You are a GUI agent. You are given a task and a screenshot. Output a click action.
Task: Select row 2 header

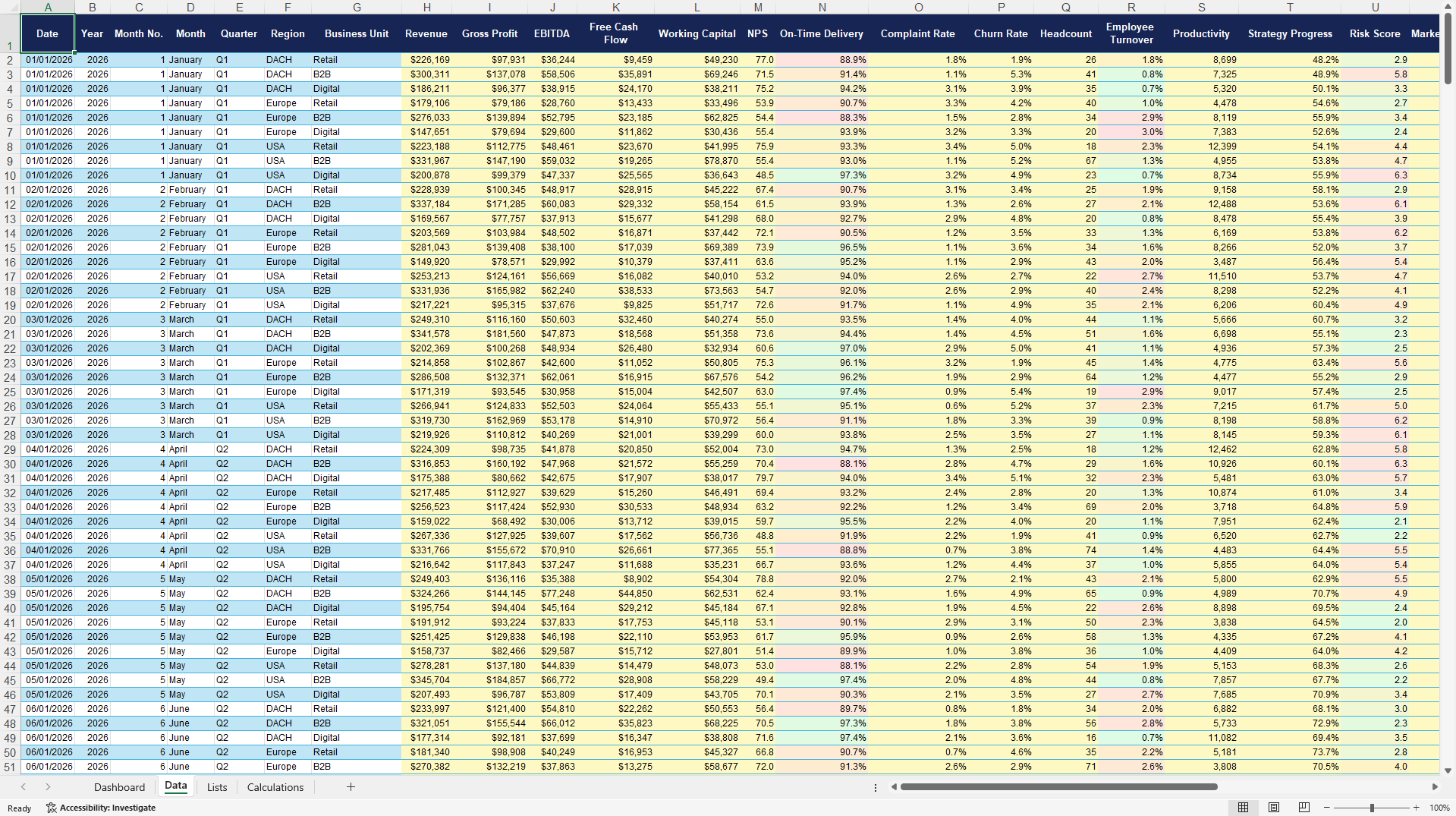click(x=10, y=60)
